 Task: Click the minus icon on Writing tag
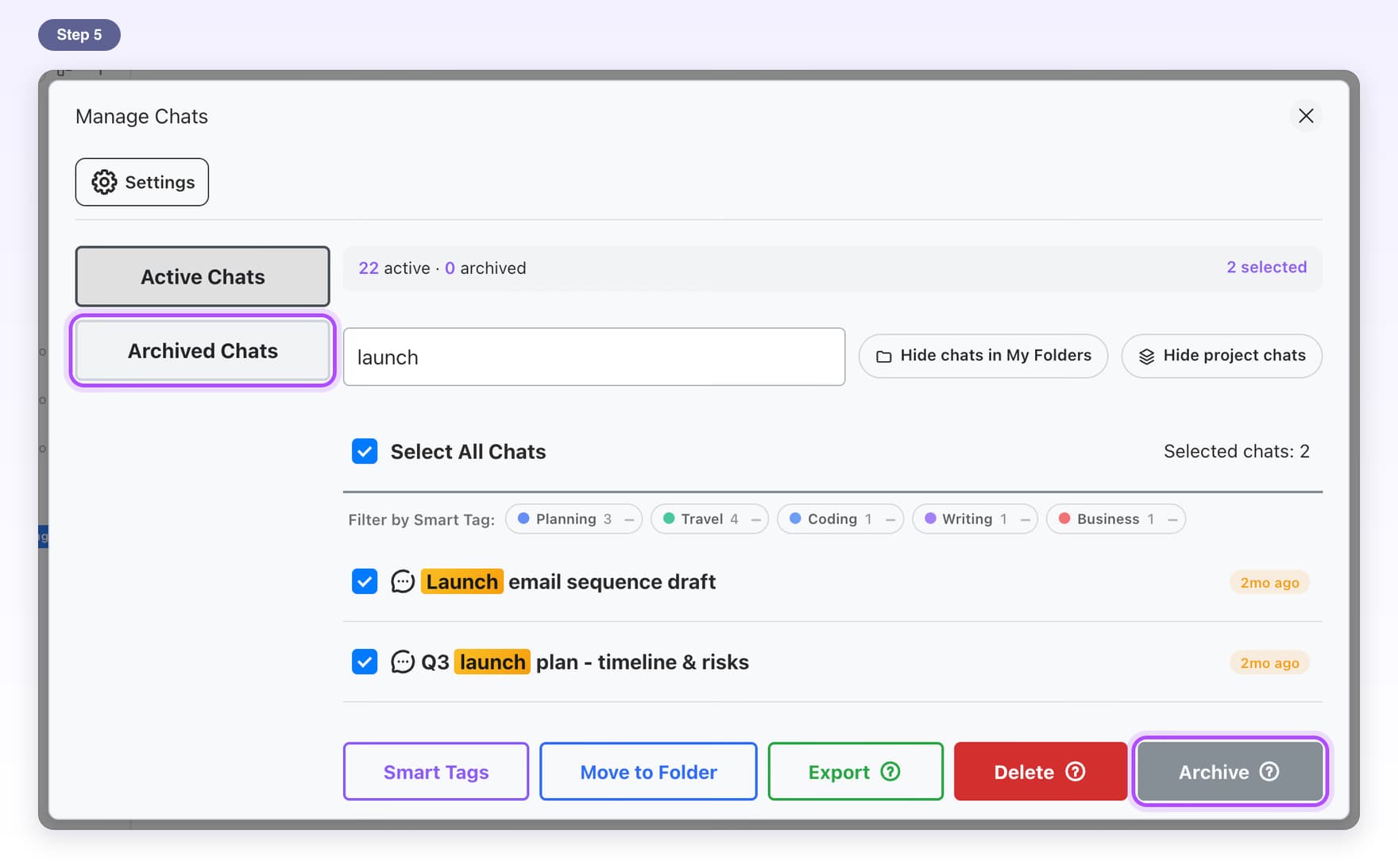click(1025, 520)
